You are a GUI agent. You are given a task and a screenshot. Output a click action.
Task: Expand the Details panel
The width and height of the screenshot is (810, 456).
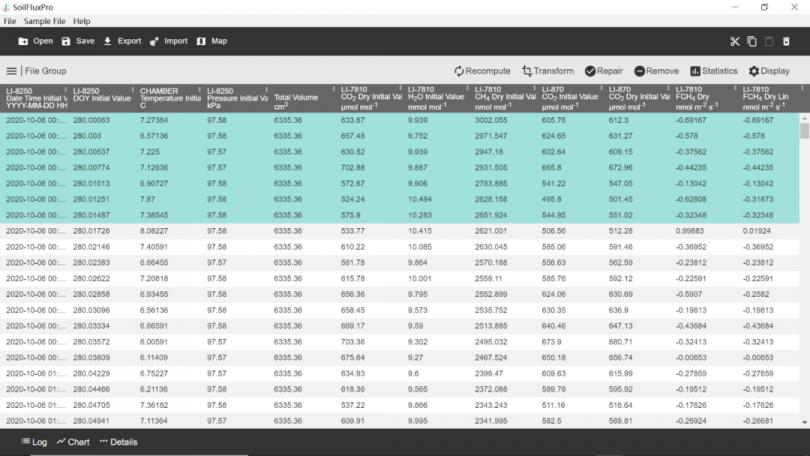tap(118, 441)
